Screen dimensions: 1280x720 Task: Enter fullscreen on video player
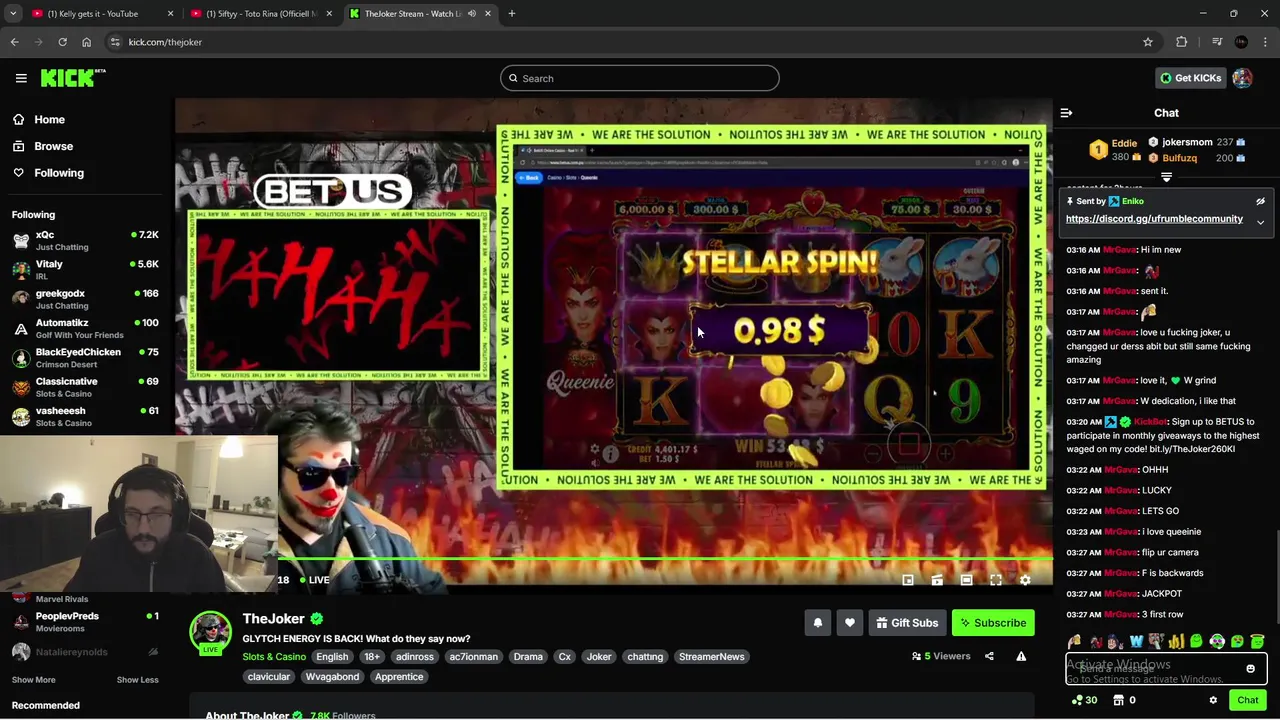click(996, 580)
